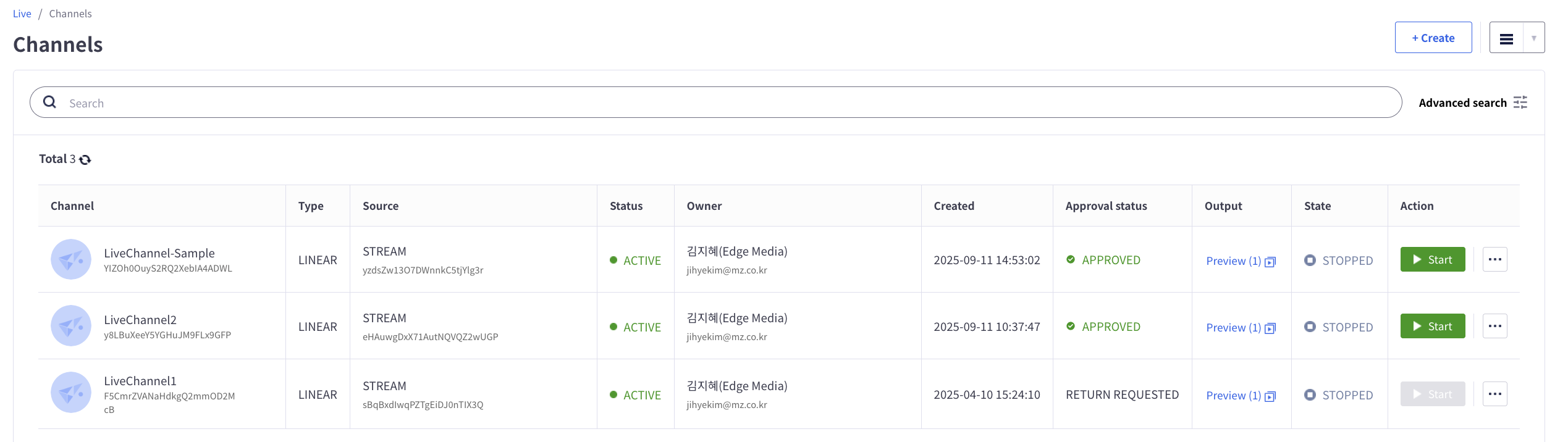Start the LiveChannel2 channel
Image resolution: width=1568 pixels, height=442 pixels.
pos(1432,326)
